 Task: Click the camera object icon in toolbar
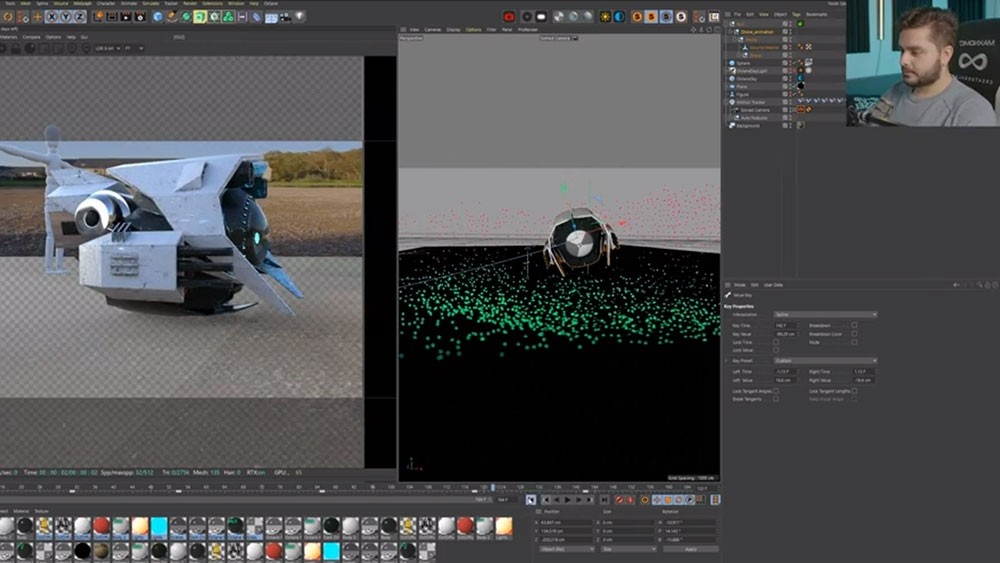pyautogui.click(x=284, y=17)
